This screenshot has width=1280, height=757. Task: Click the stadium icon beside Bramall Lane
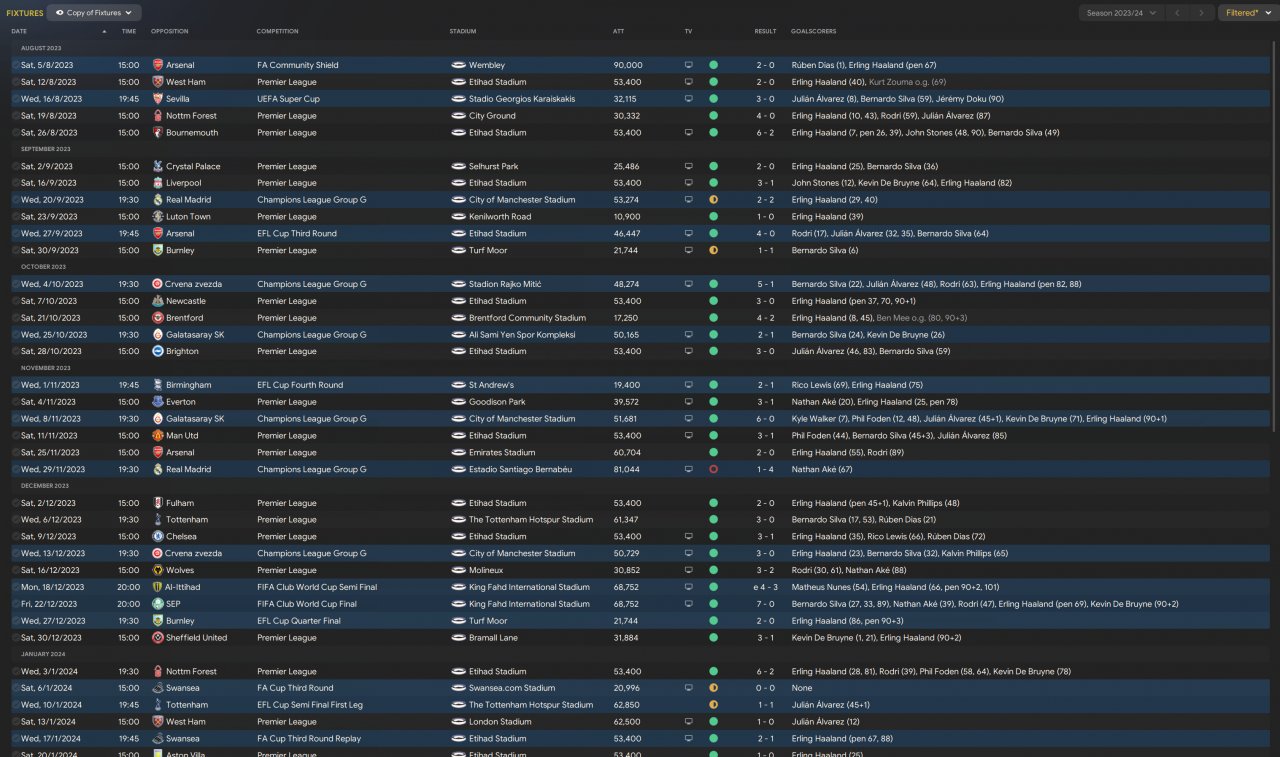click(x=458, y=638)
